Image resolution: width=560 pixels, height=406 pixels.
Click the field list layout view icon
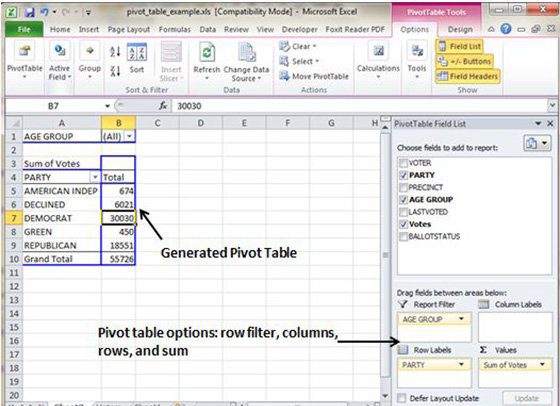(537, 143)
